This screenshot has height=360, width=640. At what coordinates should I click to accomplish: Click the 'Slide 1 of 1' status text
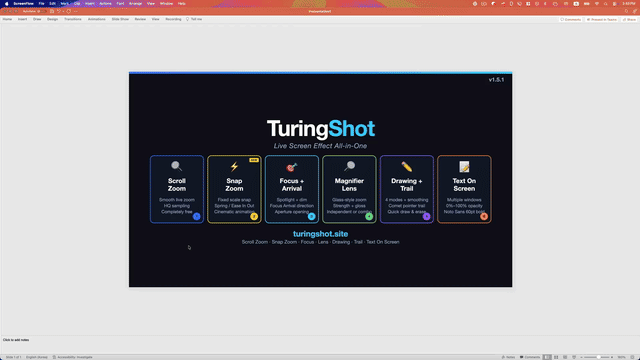pyautogui.click(x=13, y=357)
